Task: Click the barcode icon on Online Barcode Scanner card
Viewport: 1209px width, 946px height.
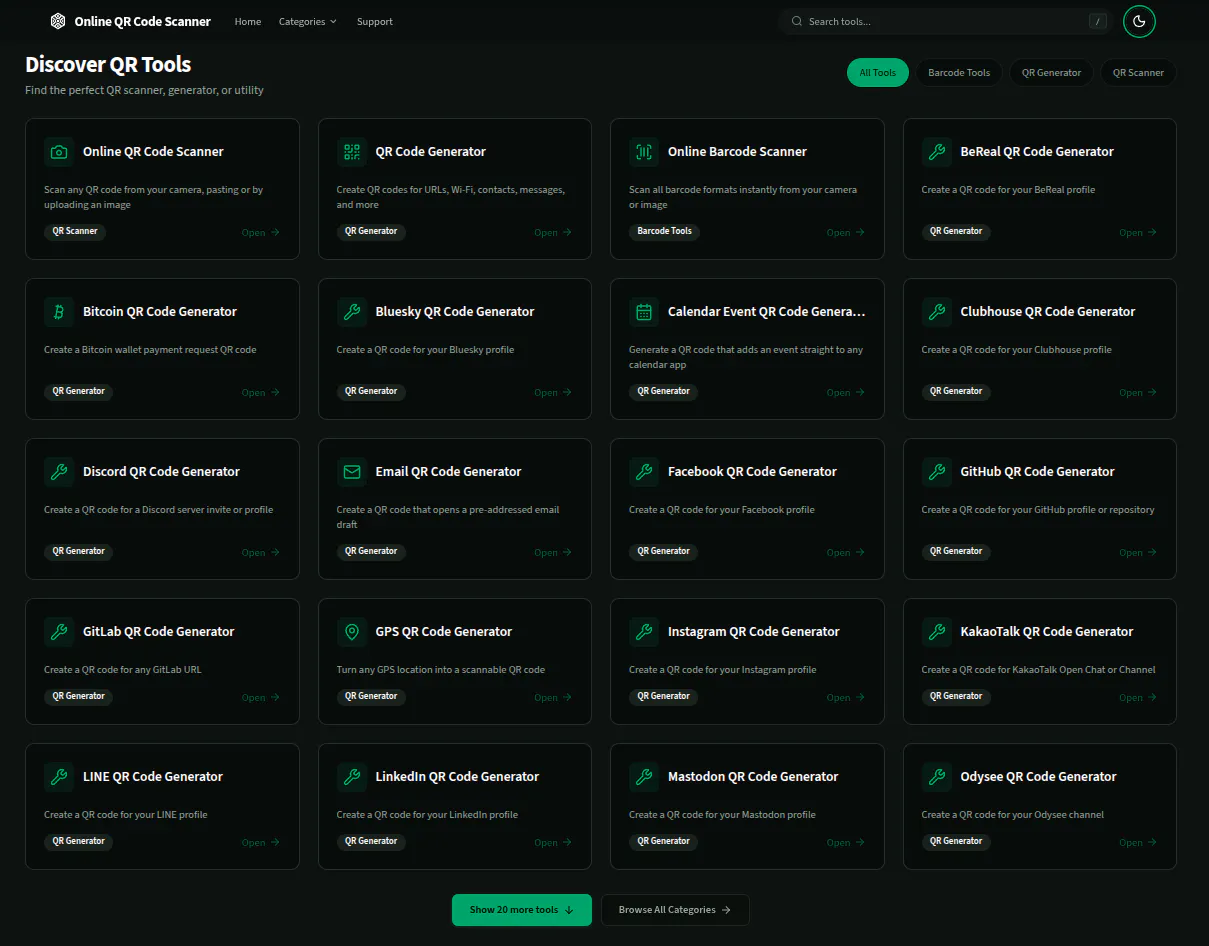Action: (x=644, y=152)
